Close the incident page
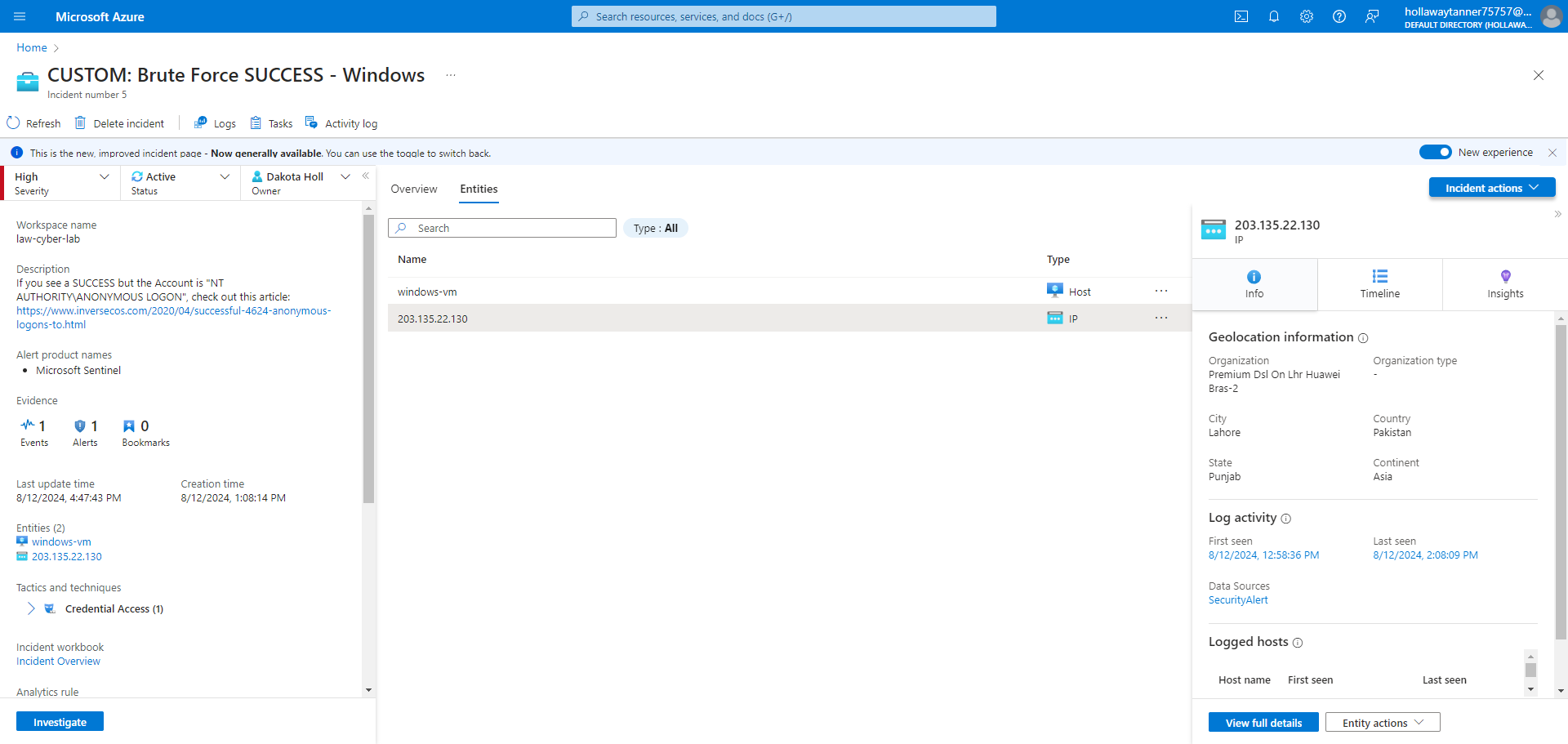Screen dimensions: 1568x744 [1539, 75]
